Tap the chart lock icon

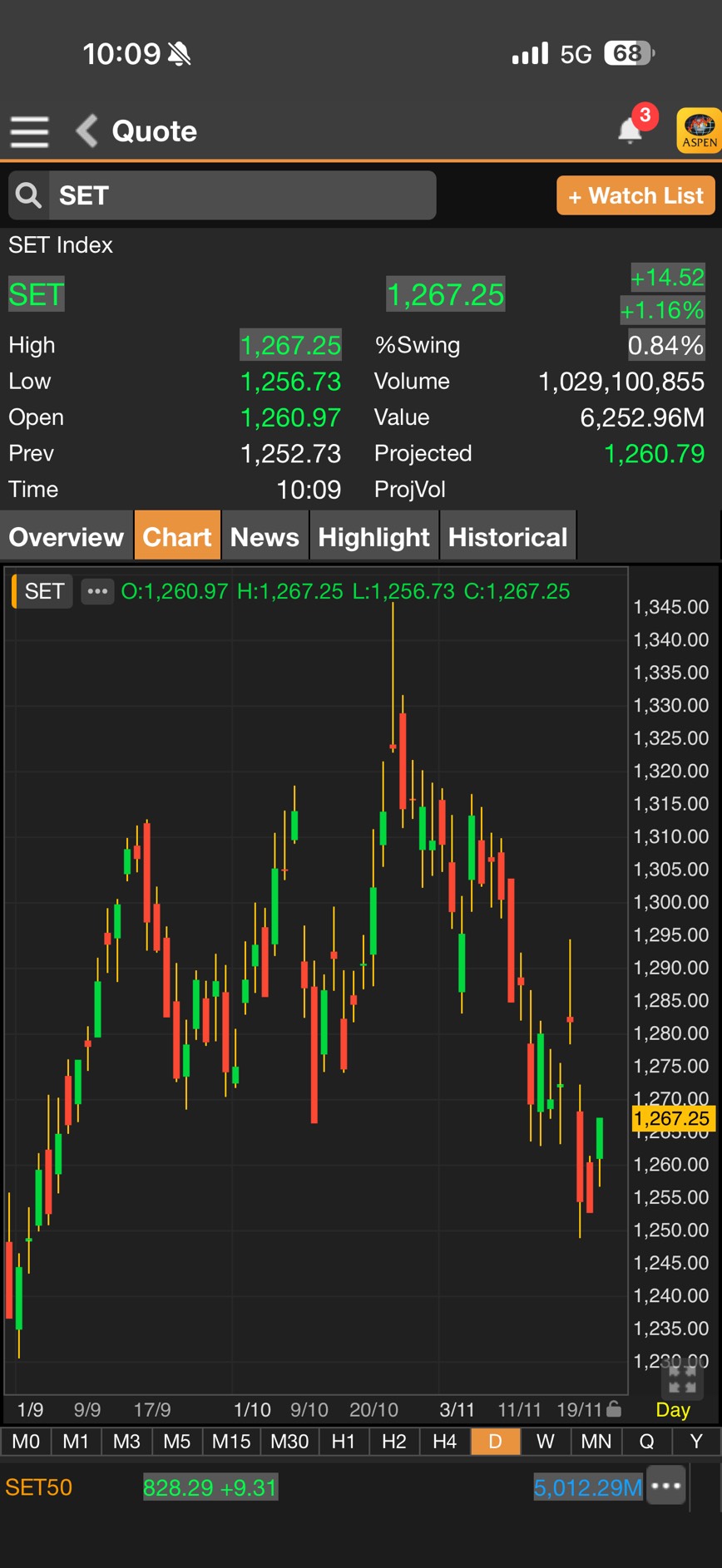(x=614, y=1408)
